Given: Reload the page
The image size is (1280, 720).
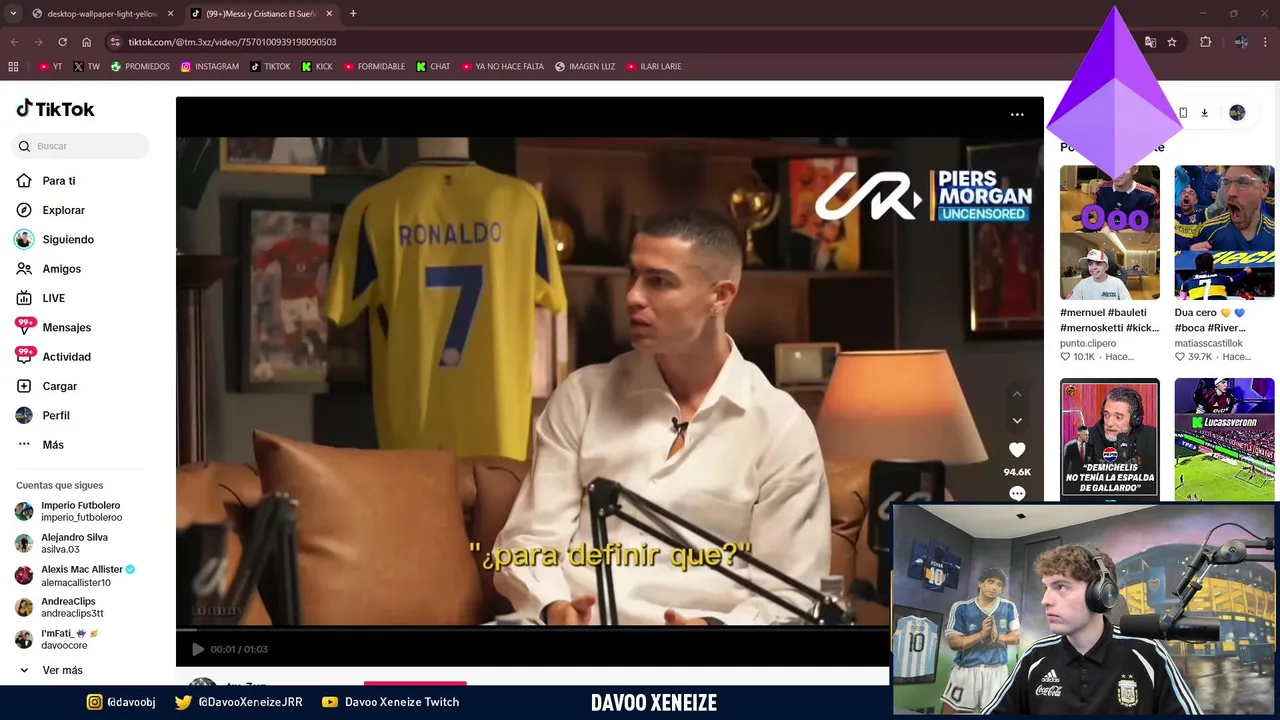Looking at the screenshot, I should [62, 42].
